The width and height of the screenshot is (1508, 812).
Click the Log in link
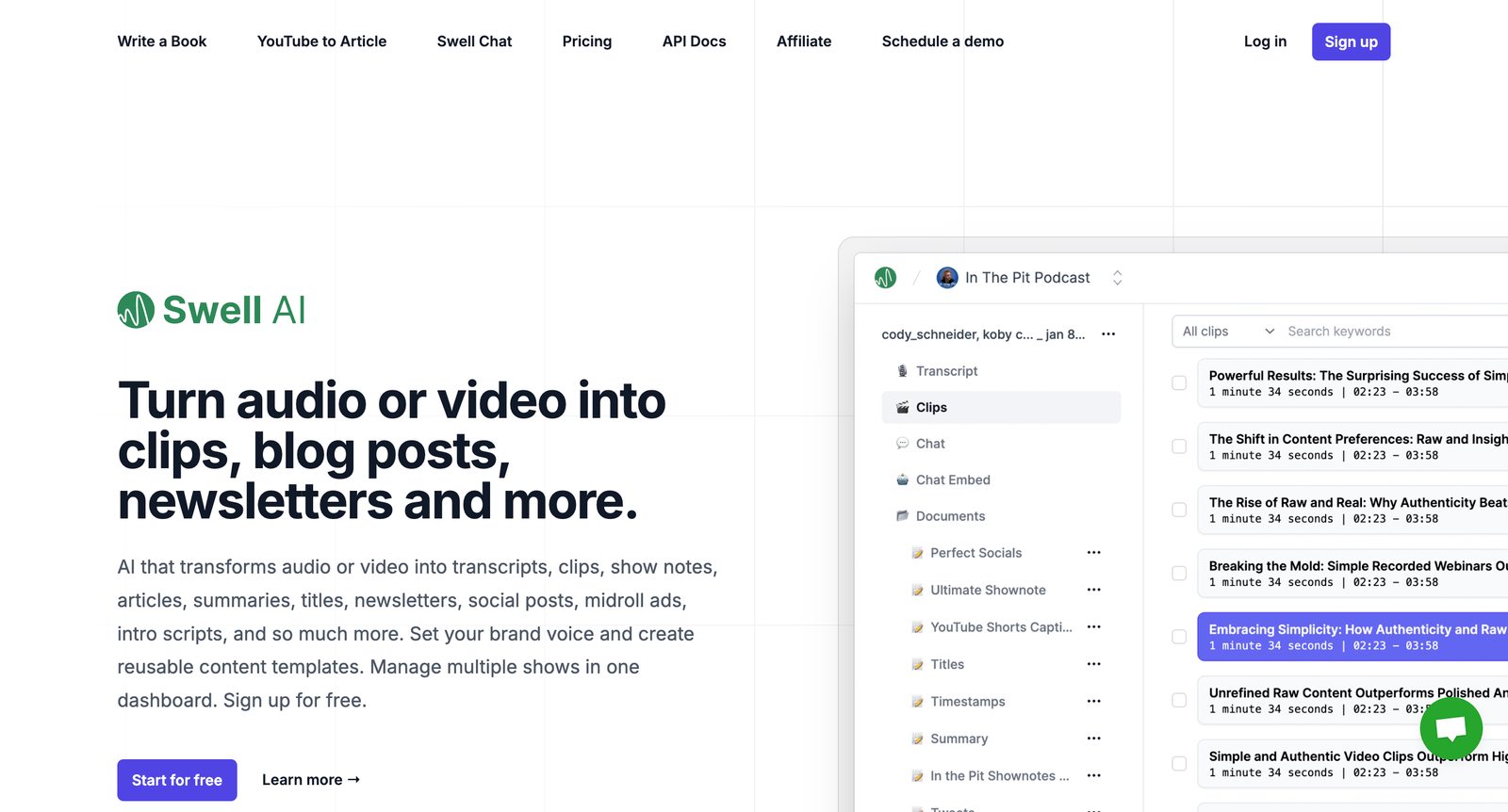tap(1265, 41)
